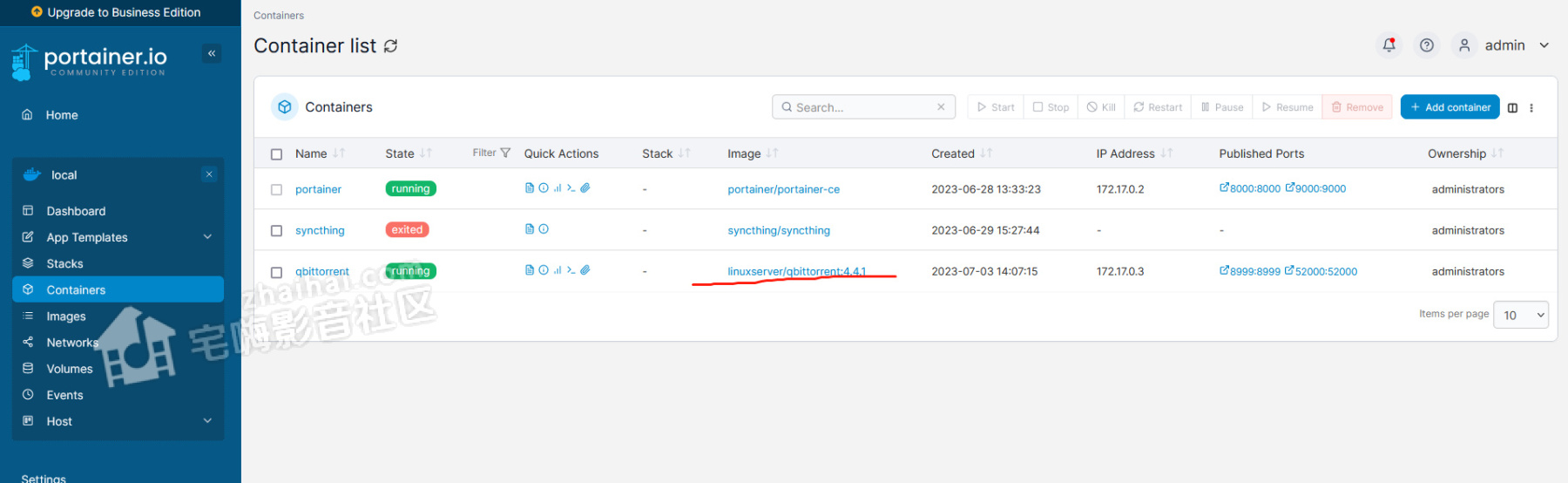The height and width of the screenshot is (483, 1568).
Task: Inspect the qbittorrent container
Action: click(544, 270)
